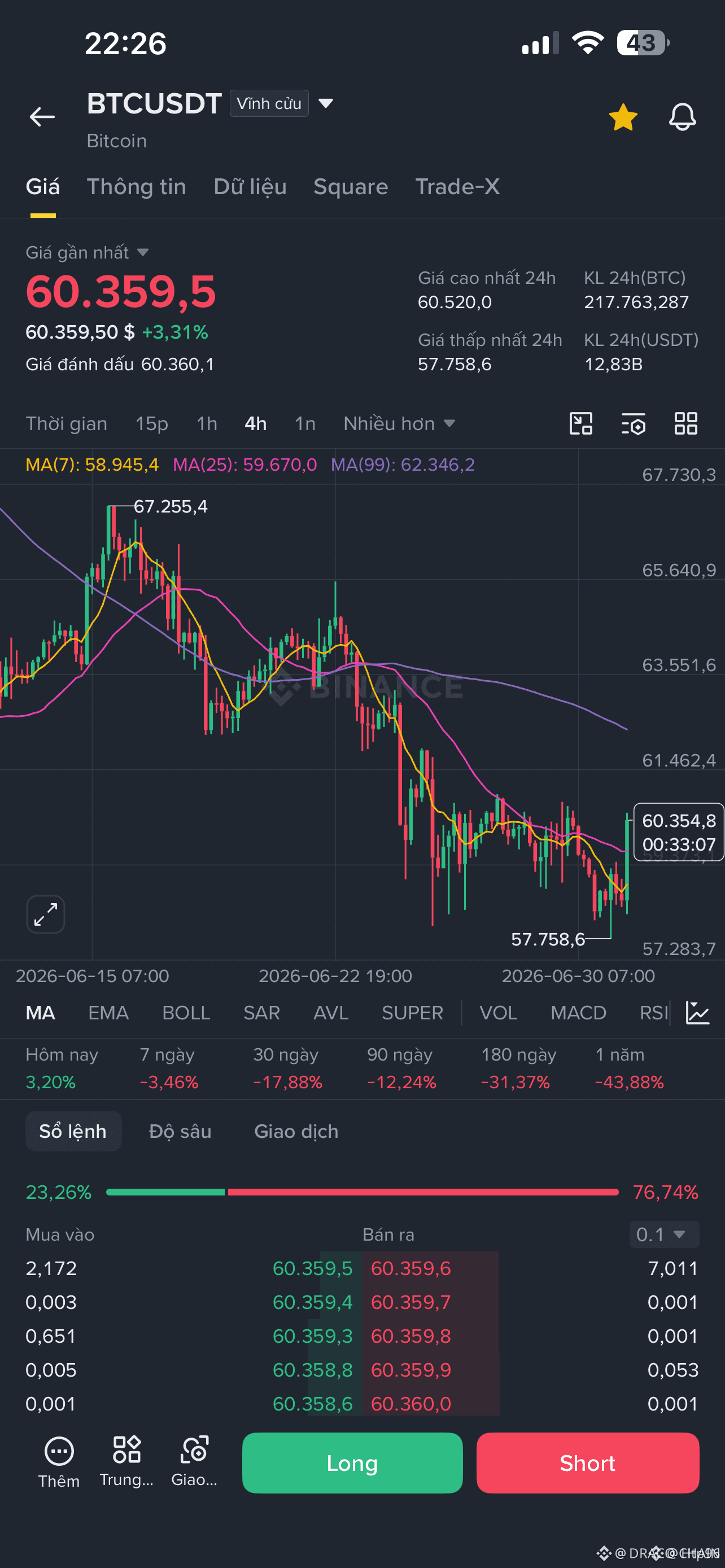Tap the green Long button

point(352,1462)
